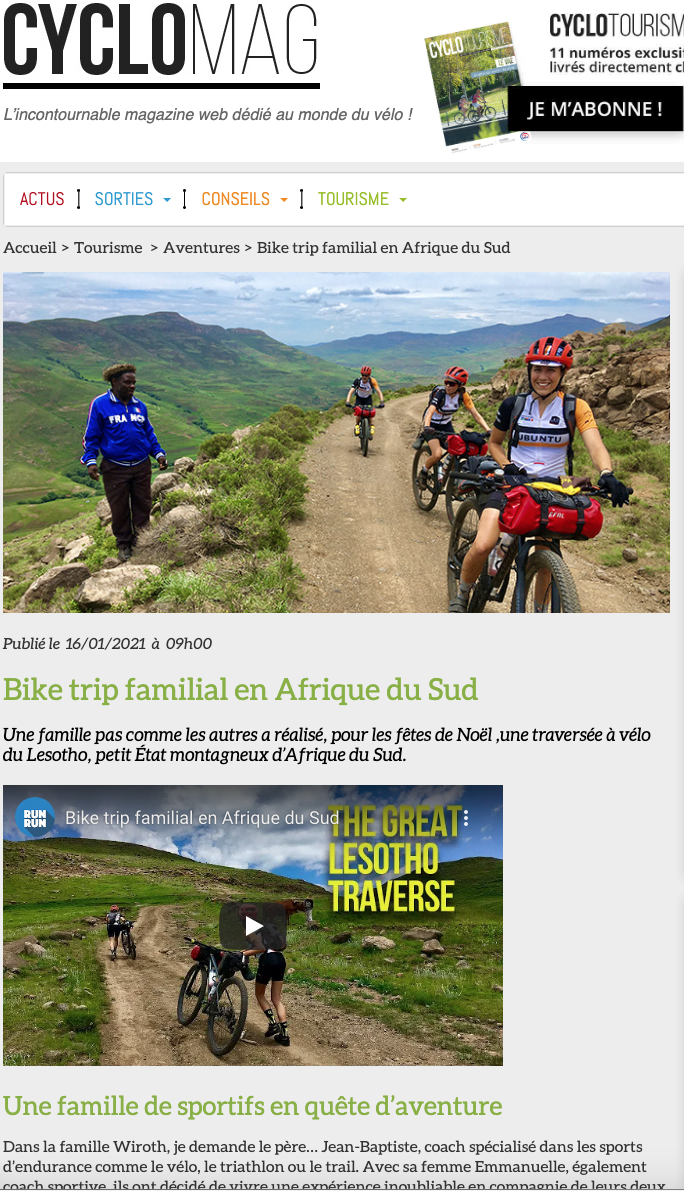Click the Run Run channel avatar icon
The height and width of the screenshot is (1191, 684).
coord(35,817)
